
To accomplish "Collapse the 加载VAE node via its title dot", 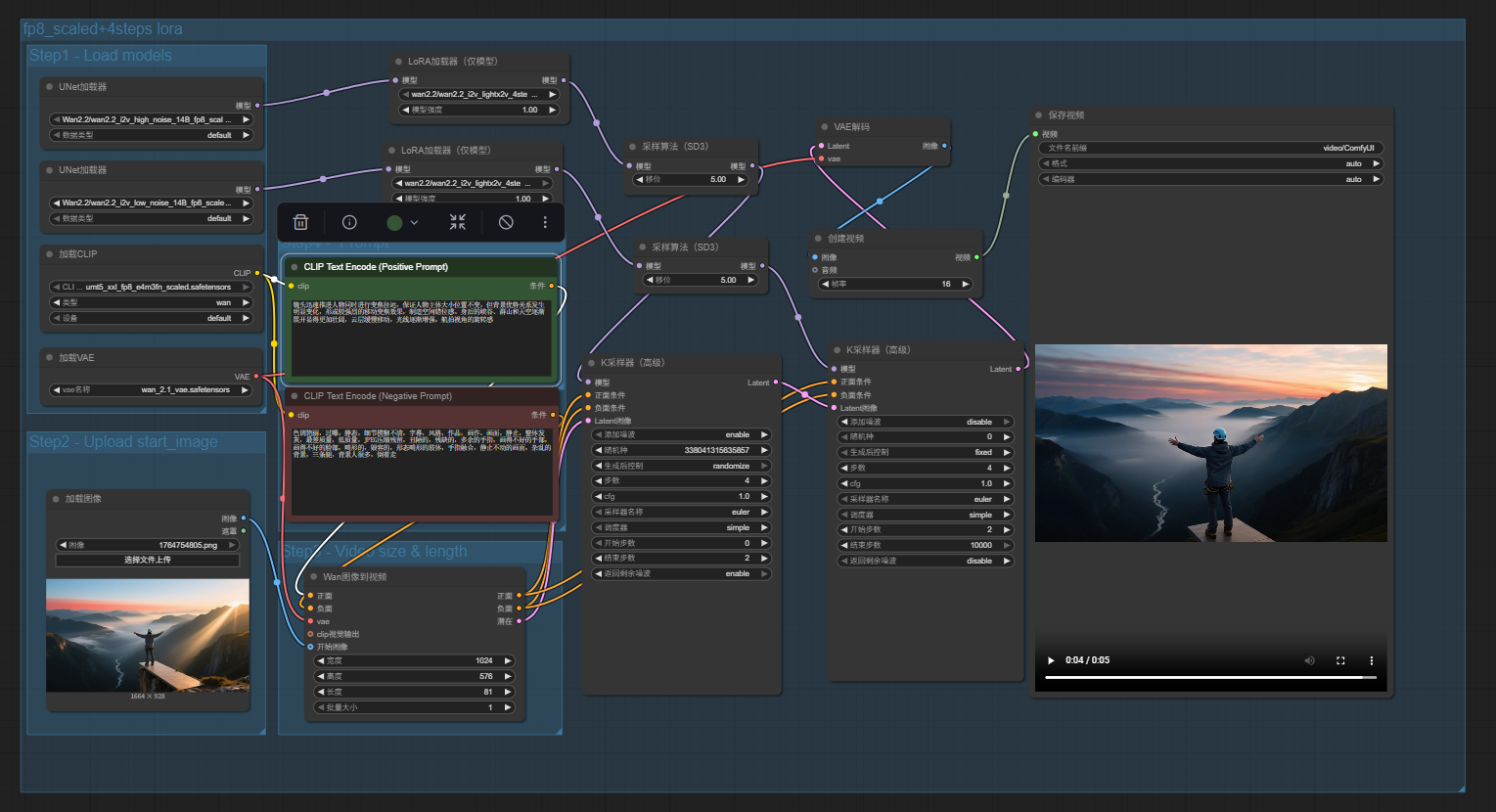I will tap(49, 358).
